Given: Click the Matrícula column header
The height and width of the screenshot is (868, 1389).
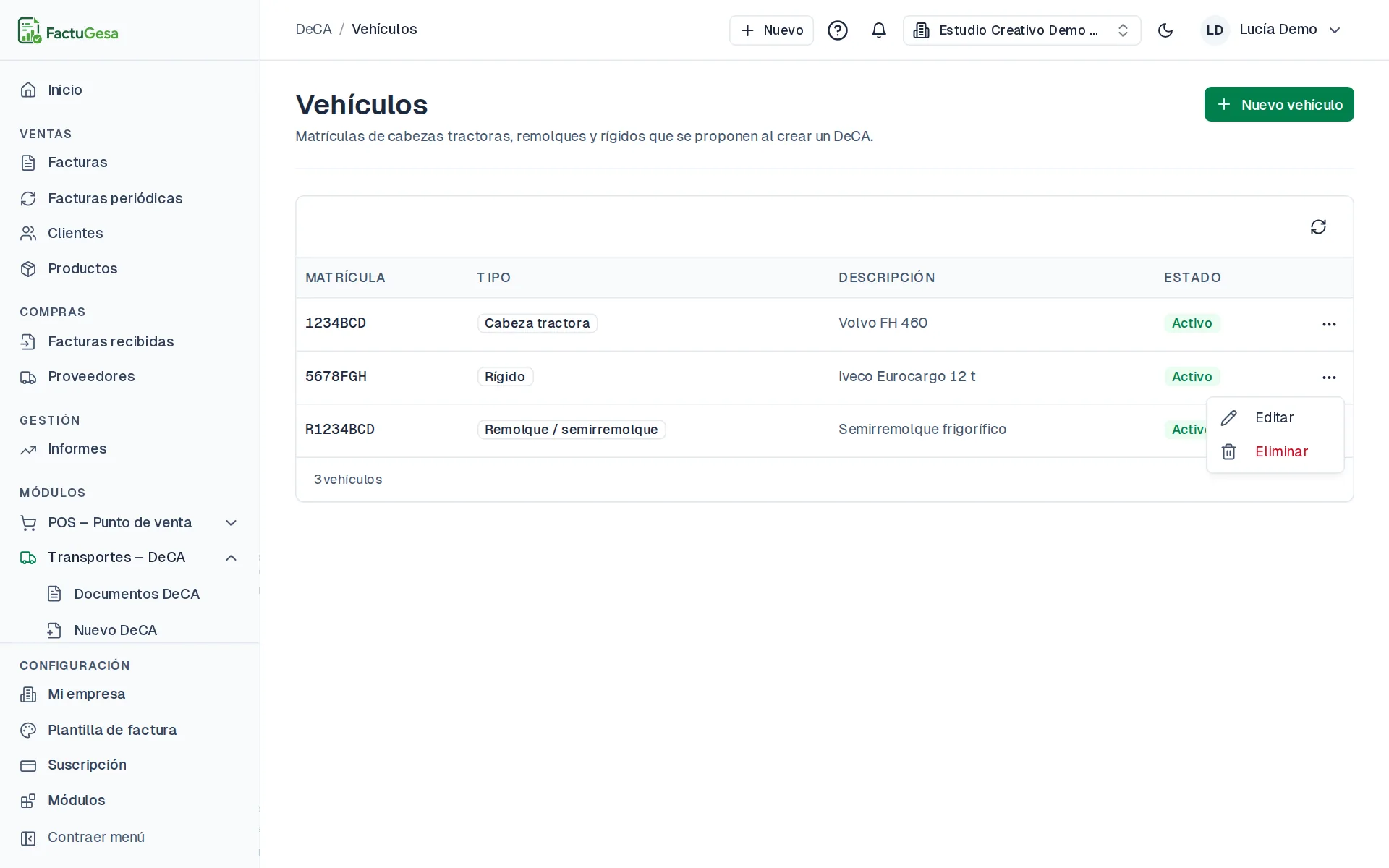Looking at the screenshot, I should (x=345, y=278).
